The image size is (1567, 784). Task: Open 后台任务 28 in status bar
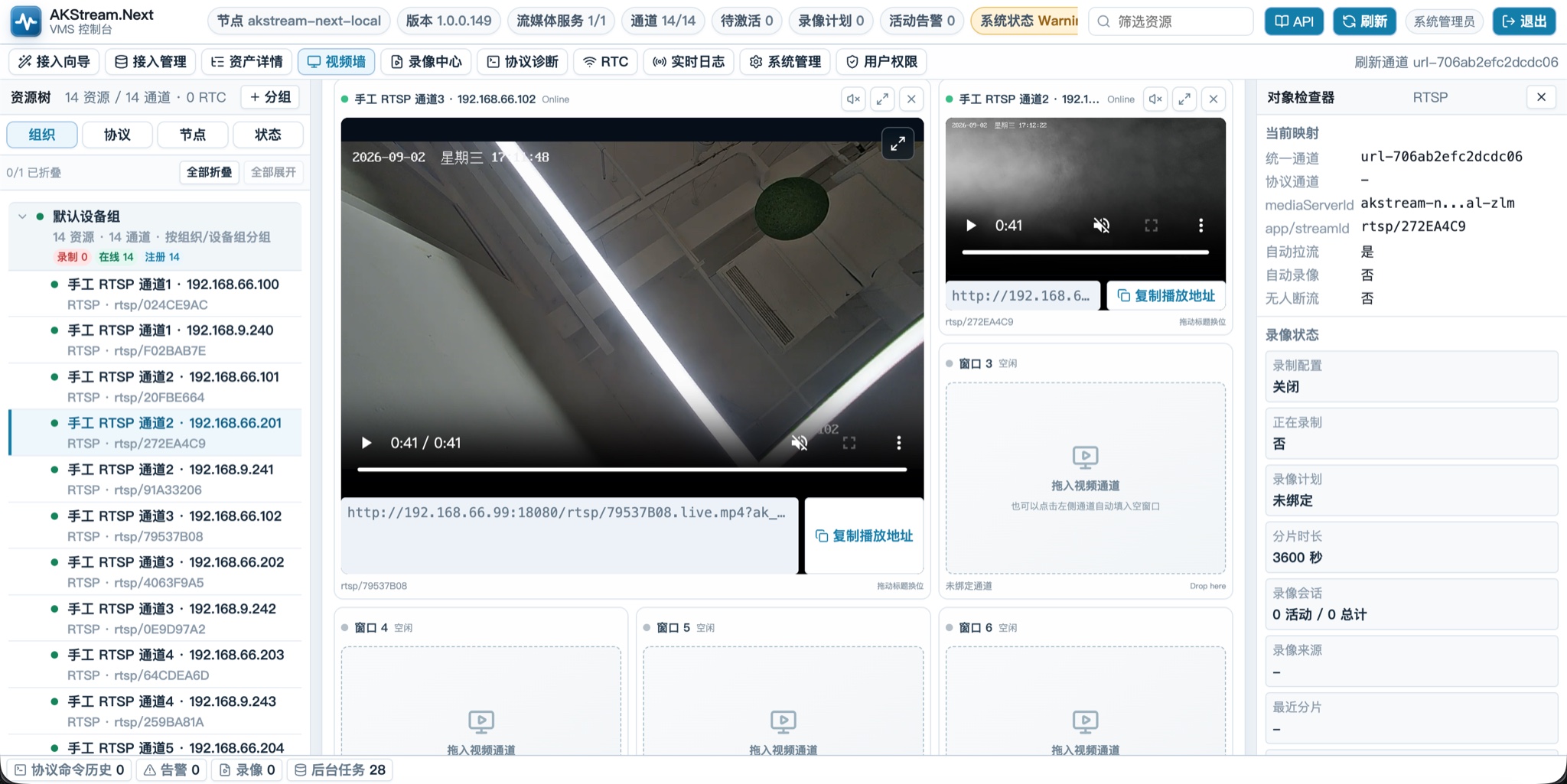340,769
